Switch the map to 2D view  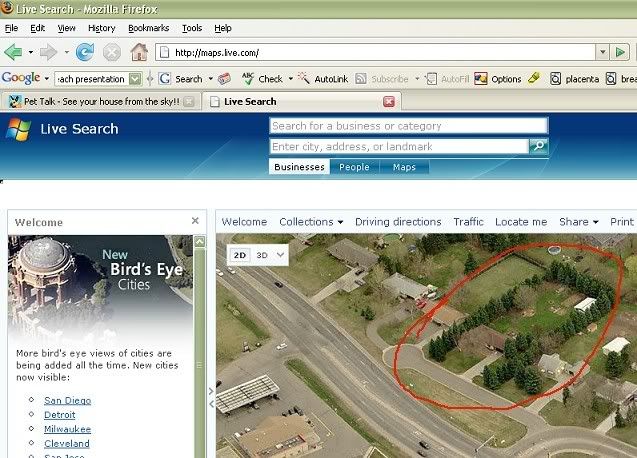[x=239, y=255]
